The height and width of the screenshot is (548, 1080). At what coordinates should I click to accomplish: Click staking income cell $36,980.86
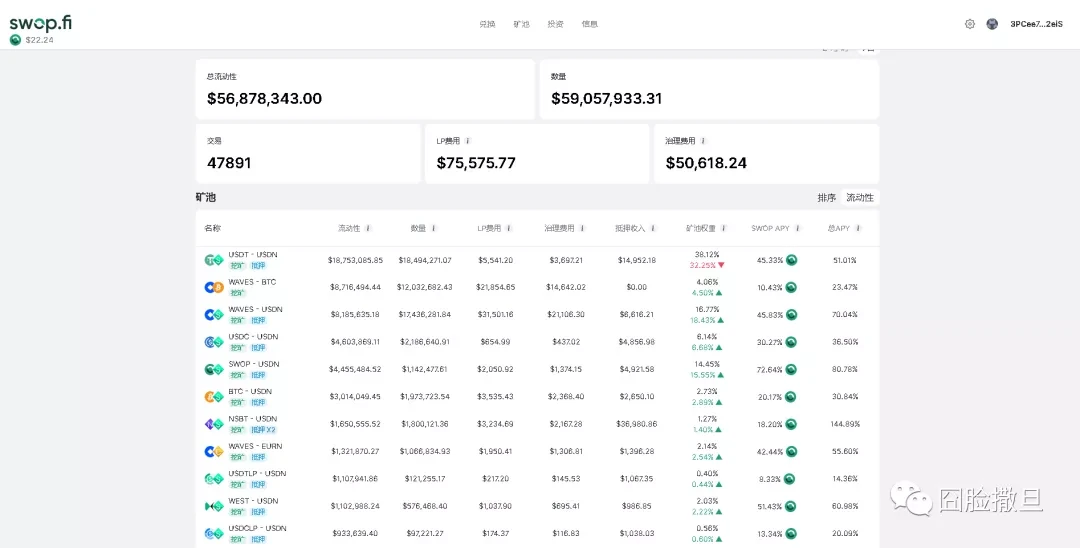[638, 424]
